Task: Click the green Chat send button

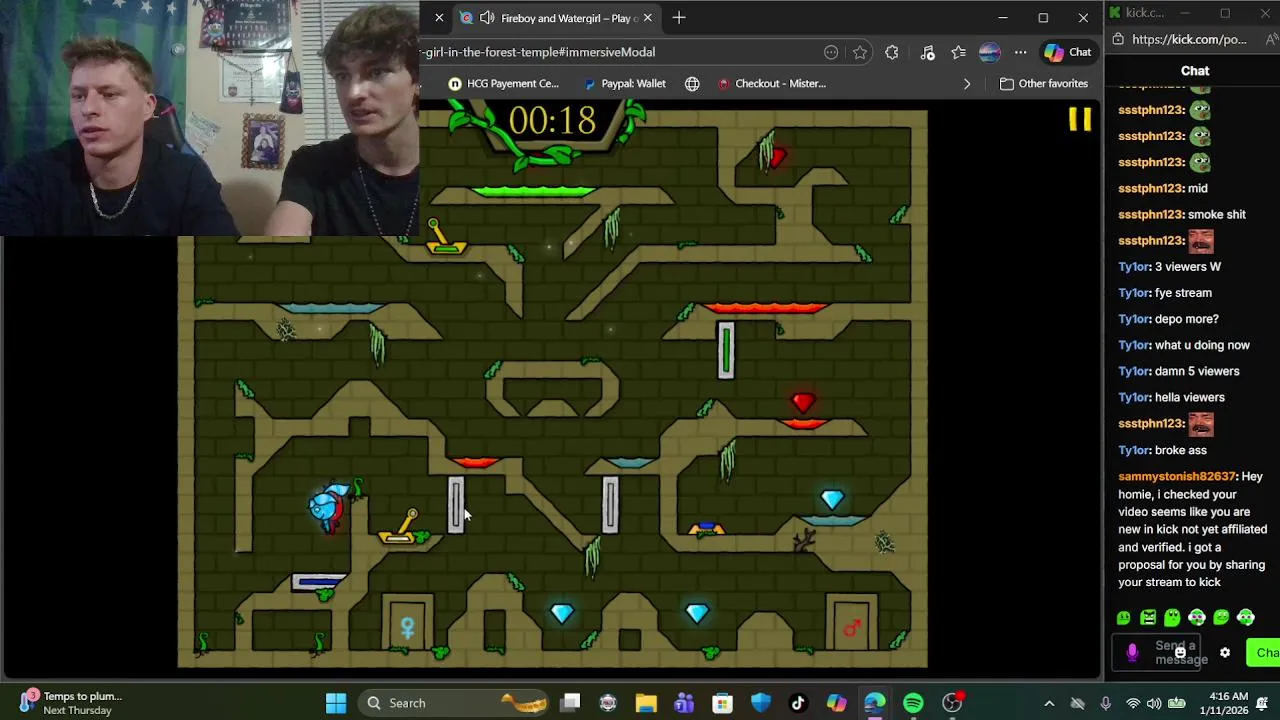Action: [1263, 653]
